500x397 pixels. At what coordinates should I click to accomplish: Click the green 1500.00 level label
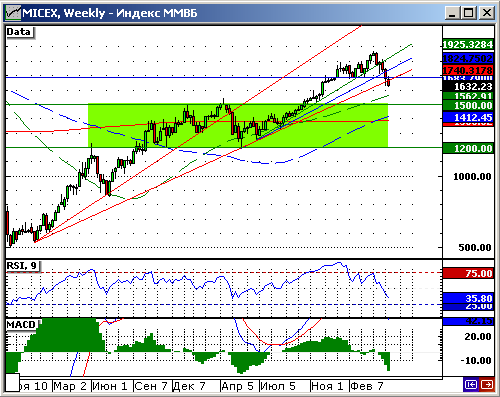coord(468,106)
